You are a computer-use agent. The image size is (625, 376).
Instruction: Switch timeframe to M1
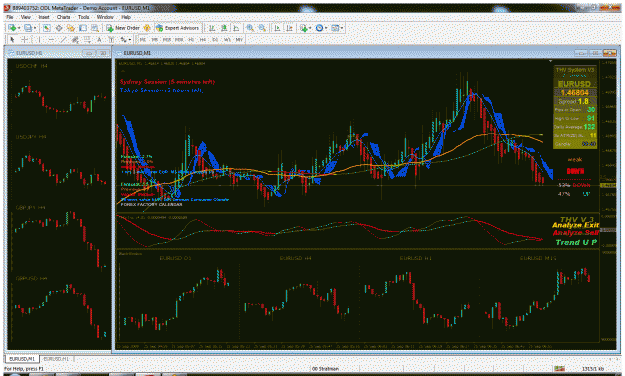click(x=142, y=39)
